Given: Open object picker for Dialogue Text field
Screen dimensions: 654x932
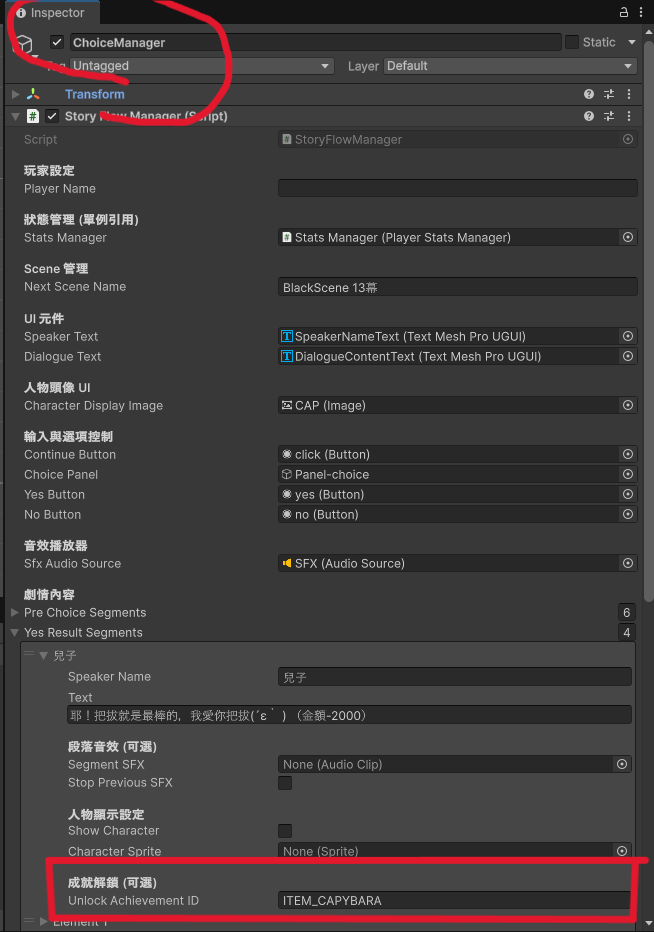Looking at the screenshot, I should 628,356.
